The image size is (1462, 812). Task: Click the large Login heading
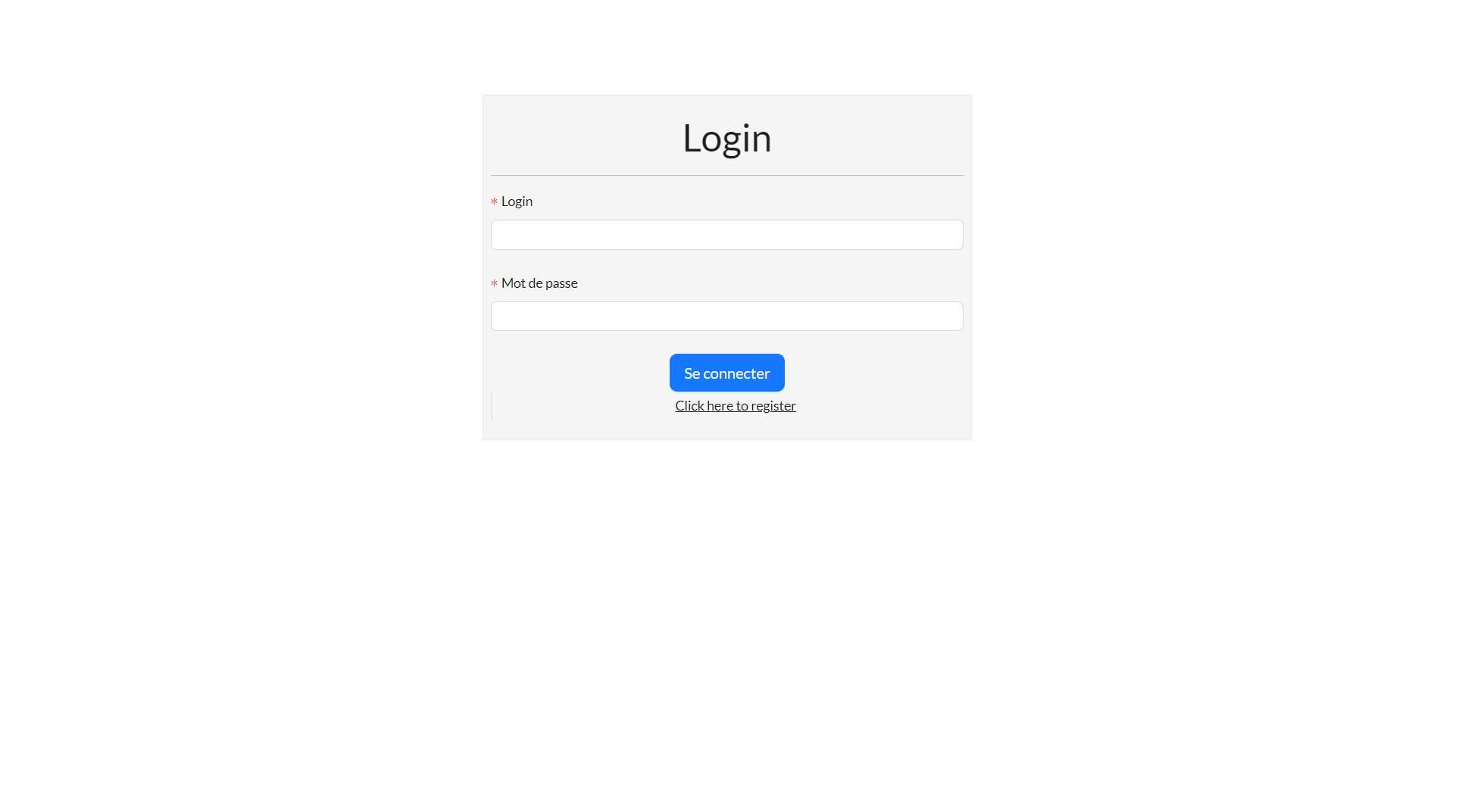click(x=726, y=138)
